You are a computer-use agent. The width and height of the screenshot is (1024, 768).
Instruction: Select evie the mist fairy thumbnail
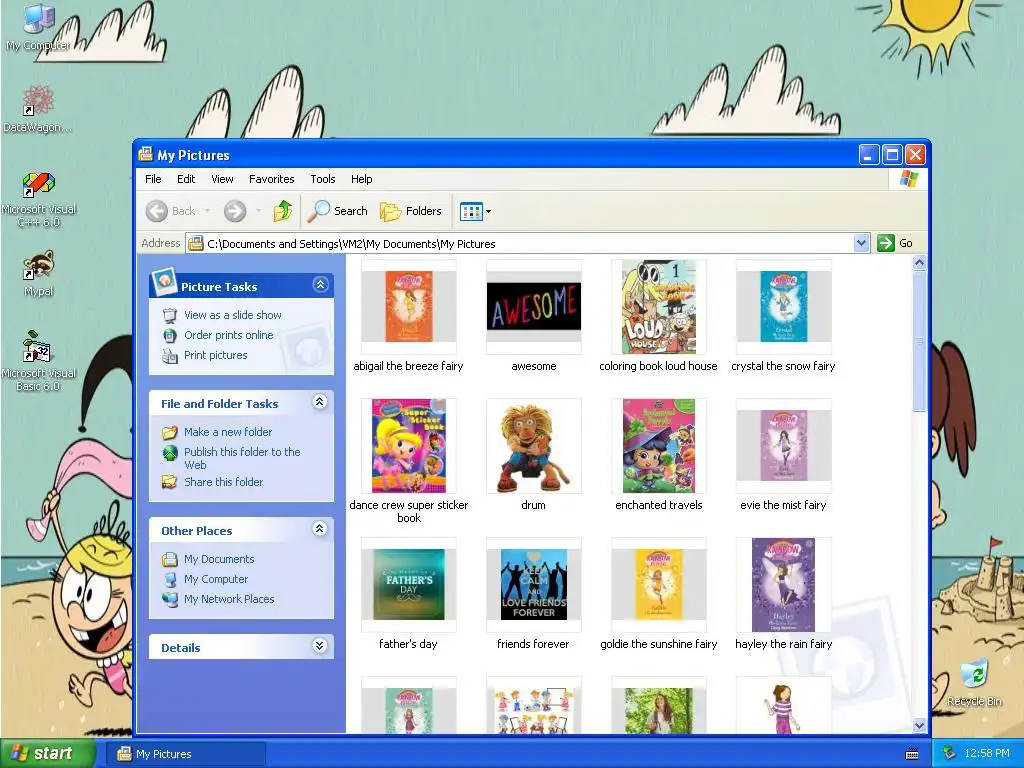[x=784, y=446]
